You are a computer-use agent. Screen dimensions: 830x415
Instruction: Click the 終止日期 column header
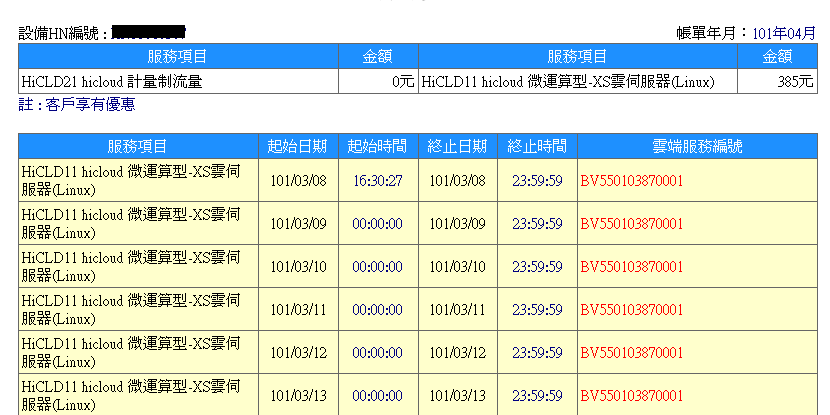tap(458, 146)
